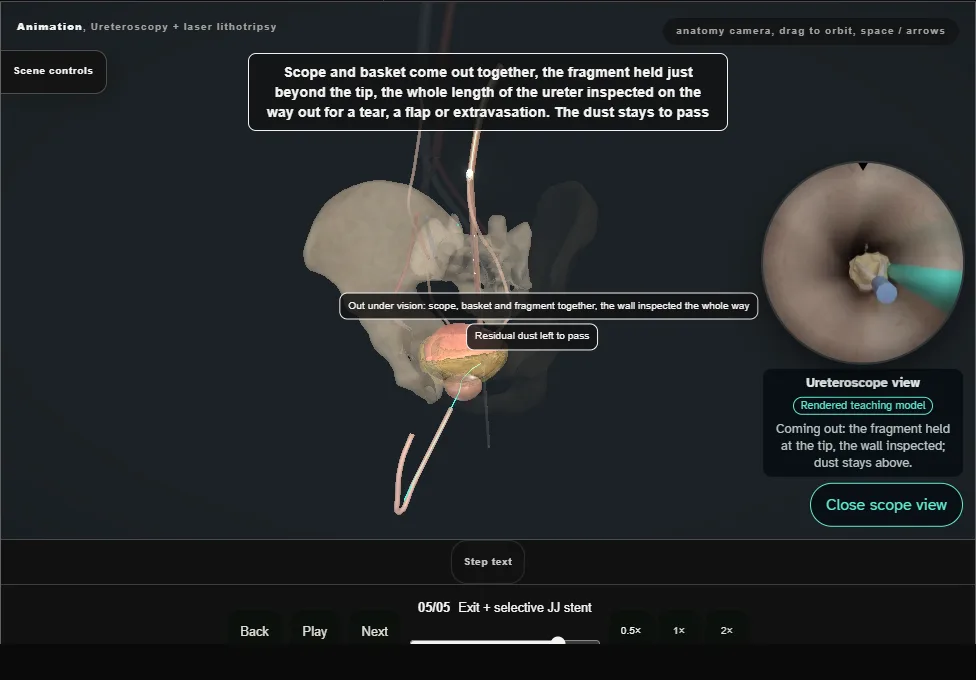Click the Ureteroscopy + laser lithotripsy title
The width and height of the screenshot is (976, 680).
[x=184, y=27]
